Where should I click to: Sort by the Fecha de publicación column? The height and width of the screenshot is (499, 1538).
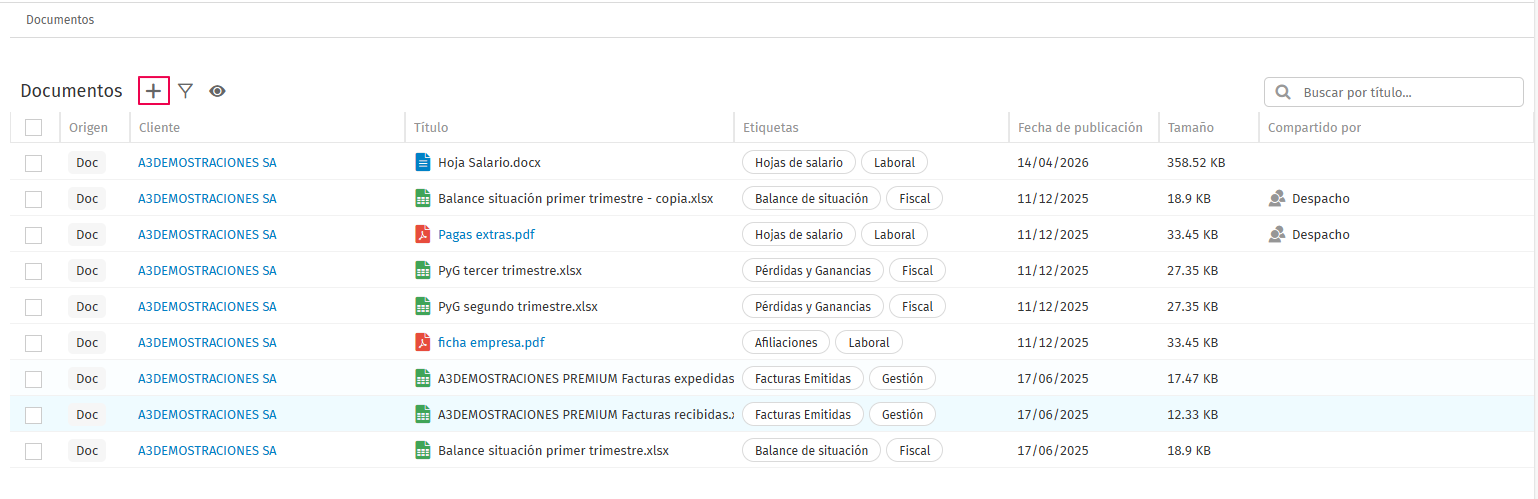pyautogui.click(x=1080, y=127)
